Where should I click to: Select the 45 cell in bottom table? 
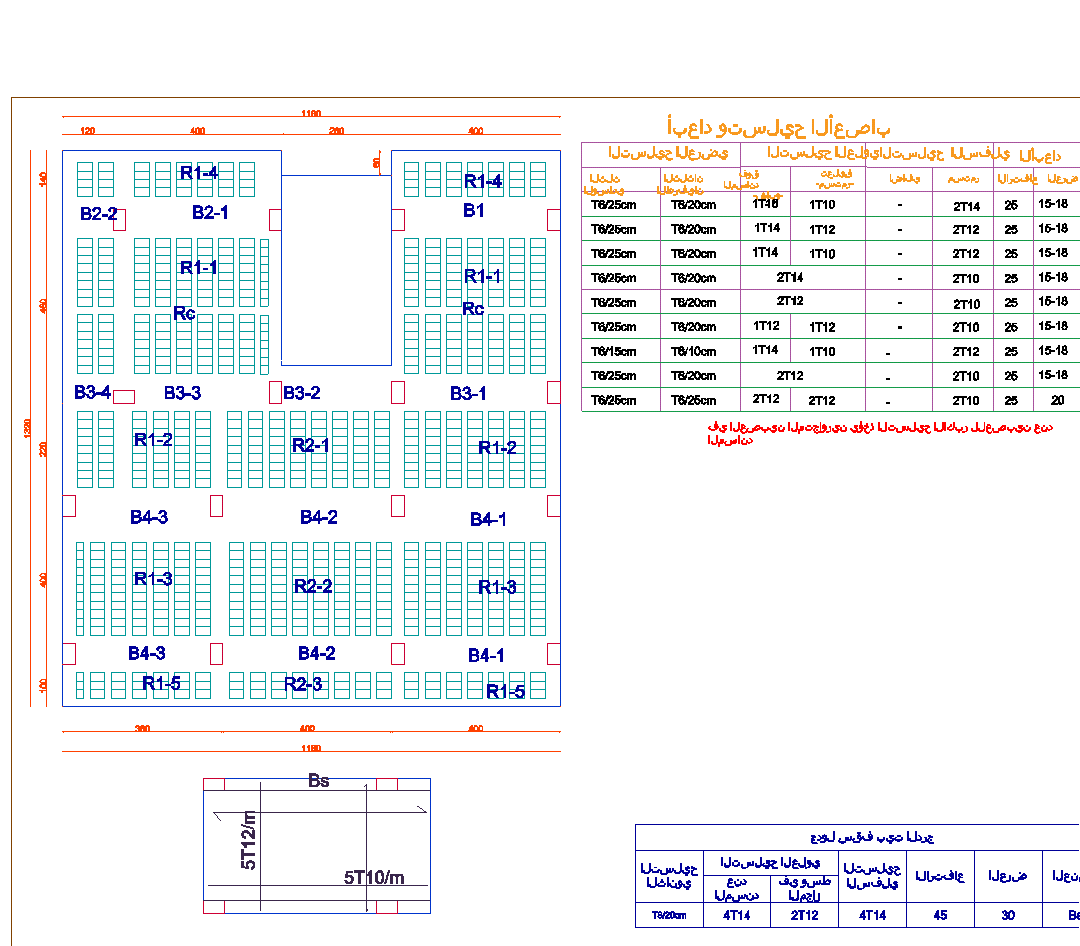point(940,916)
